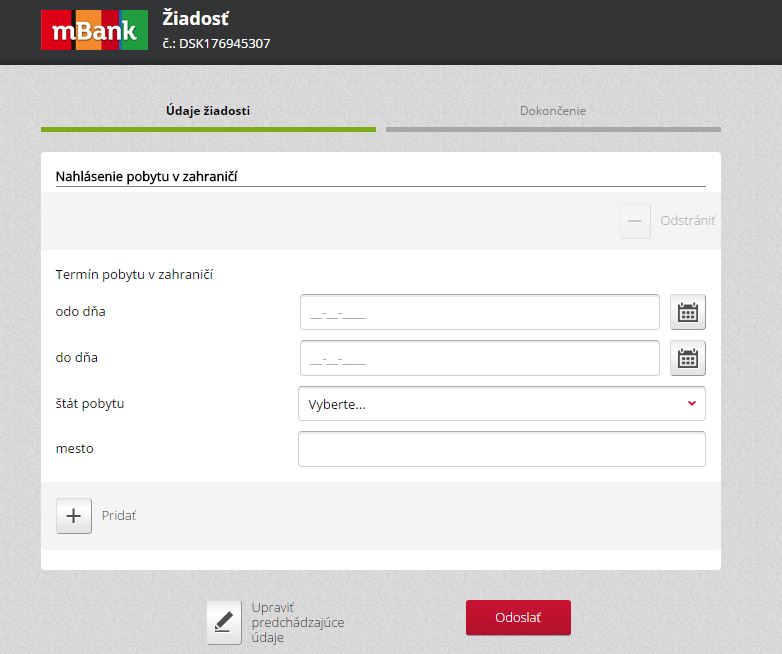Switch to Údaje žiadosti tab

click(x=208, y=111)
